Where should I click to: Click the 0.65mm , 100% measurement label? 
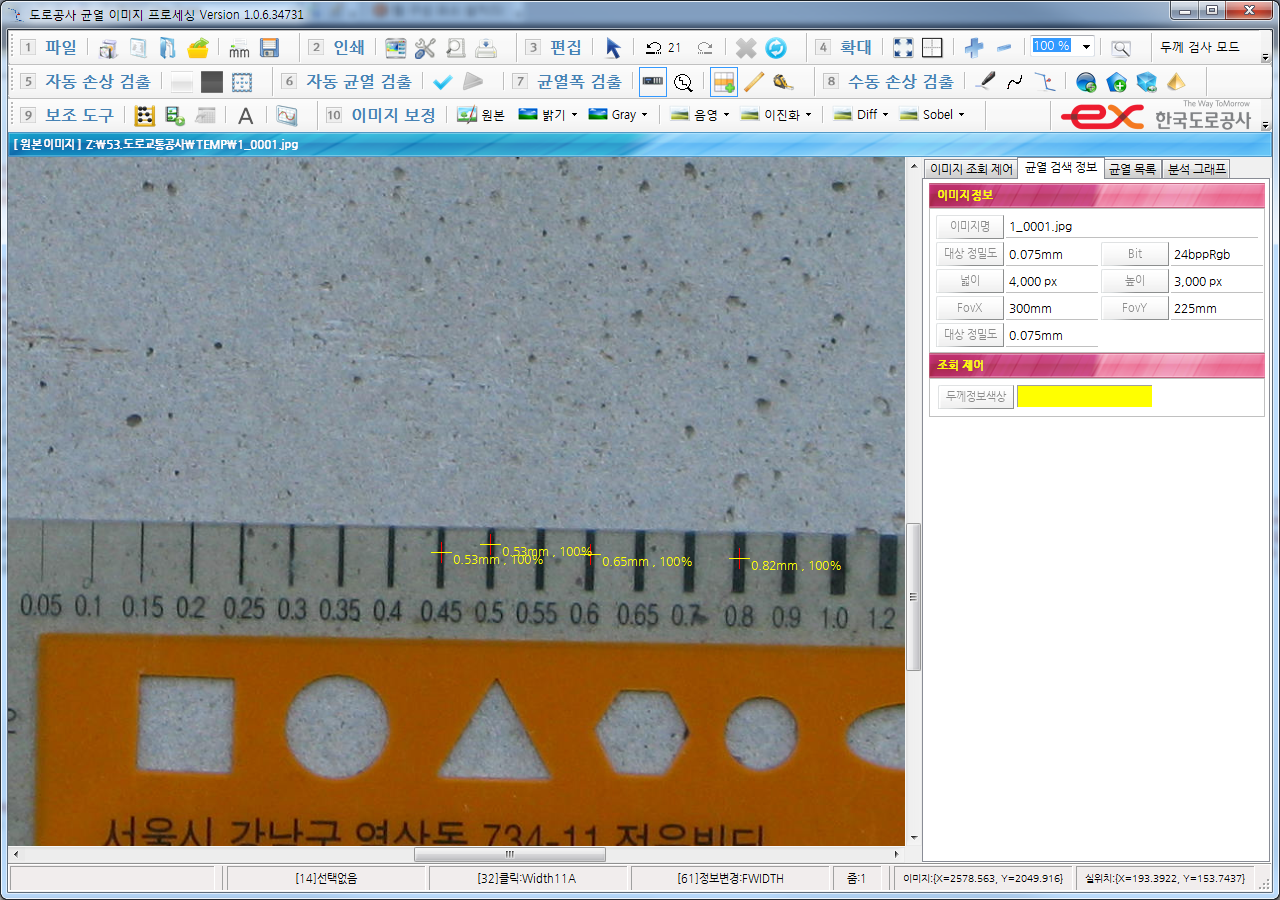point(647,562)
